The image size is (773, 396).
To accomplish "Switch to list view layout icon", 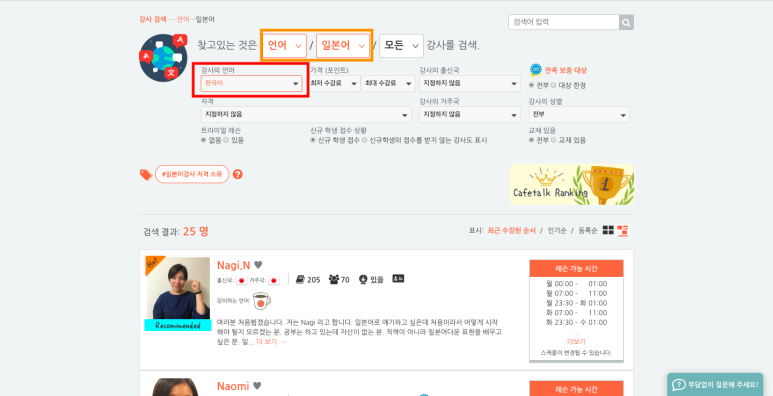I will tap(623, 230).
